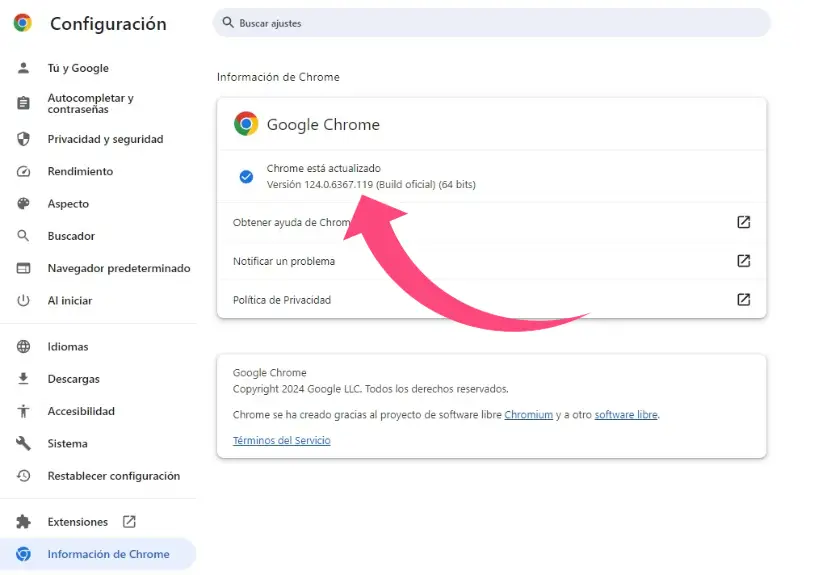Click the puzzle piece icon for Extensiones

pyautogui.click(x=23, y=522)
